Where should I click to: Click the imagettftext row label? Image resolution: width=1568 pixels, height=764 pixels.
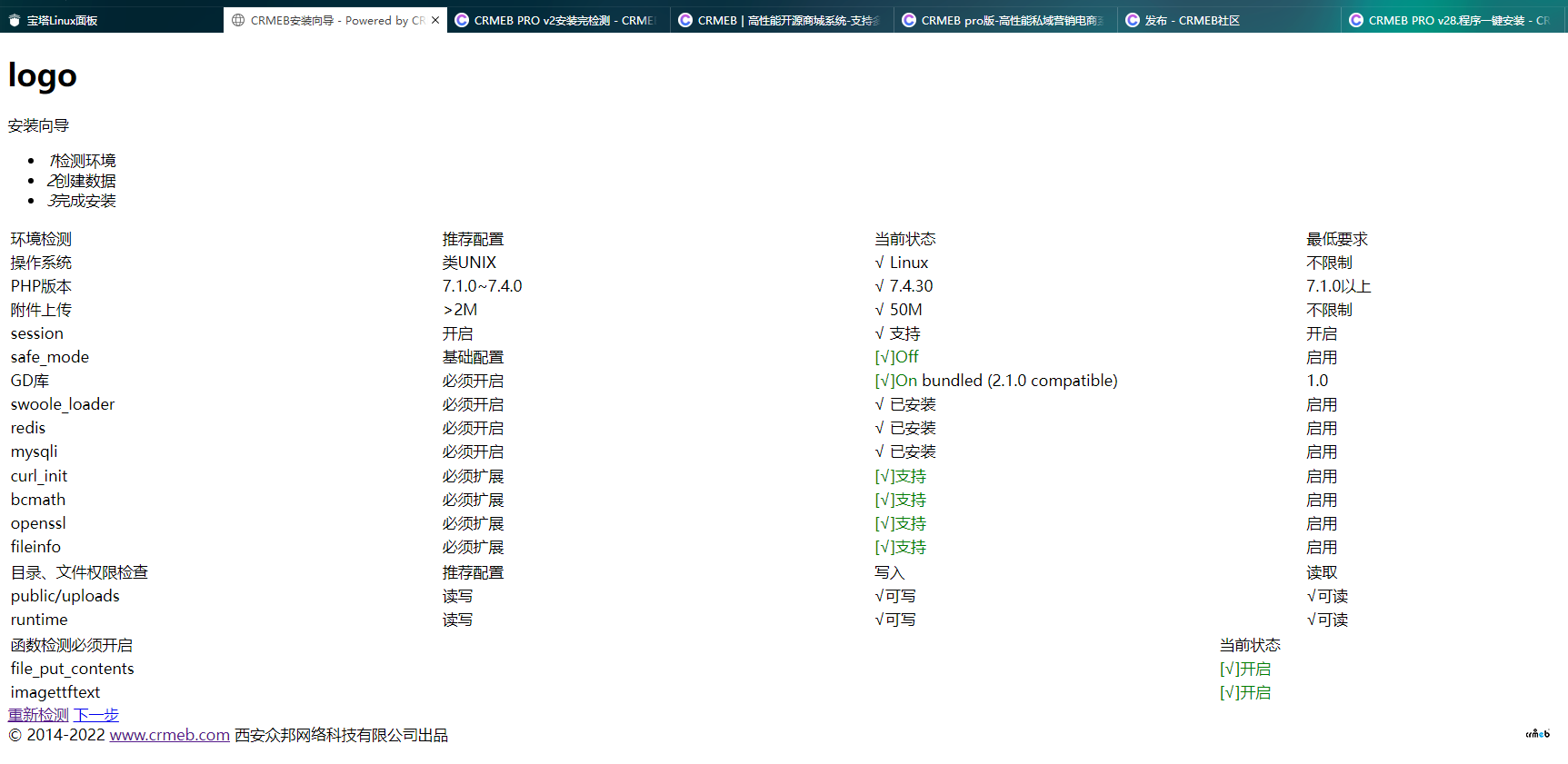tap(55, 692)
